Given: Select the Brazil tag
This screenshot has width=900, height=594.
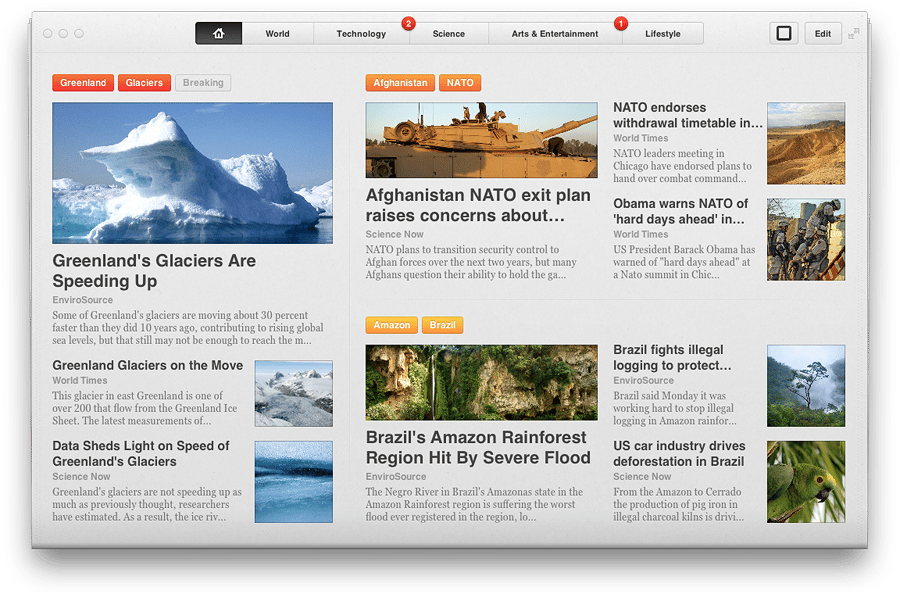Looking at the screenshot, I should point(443,325).
